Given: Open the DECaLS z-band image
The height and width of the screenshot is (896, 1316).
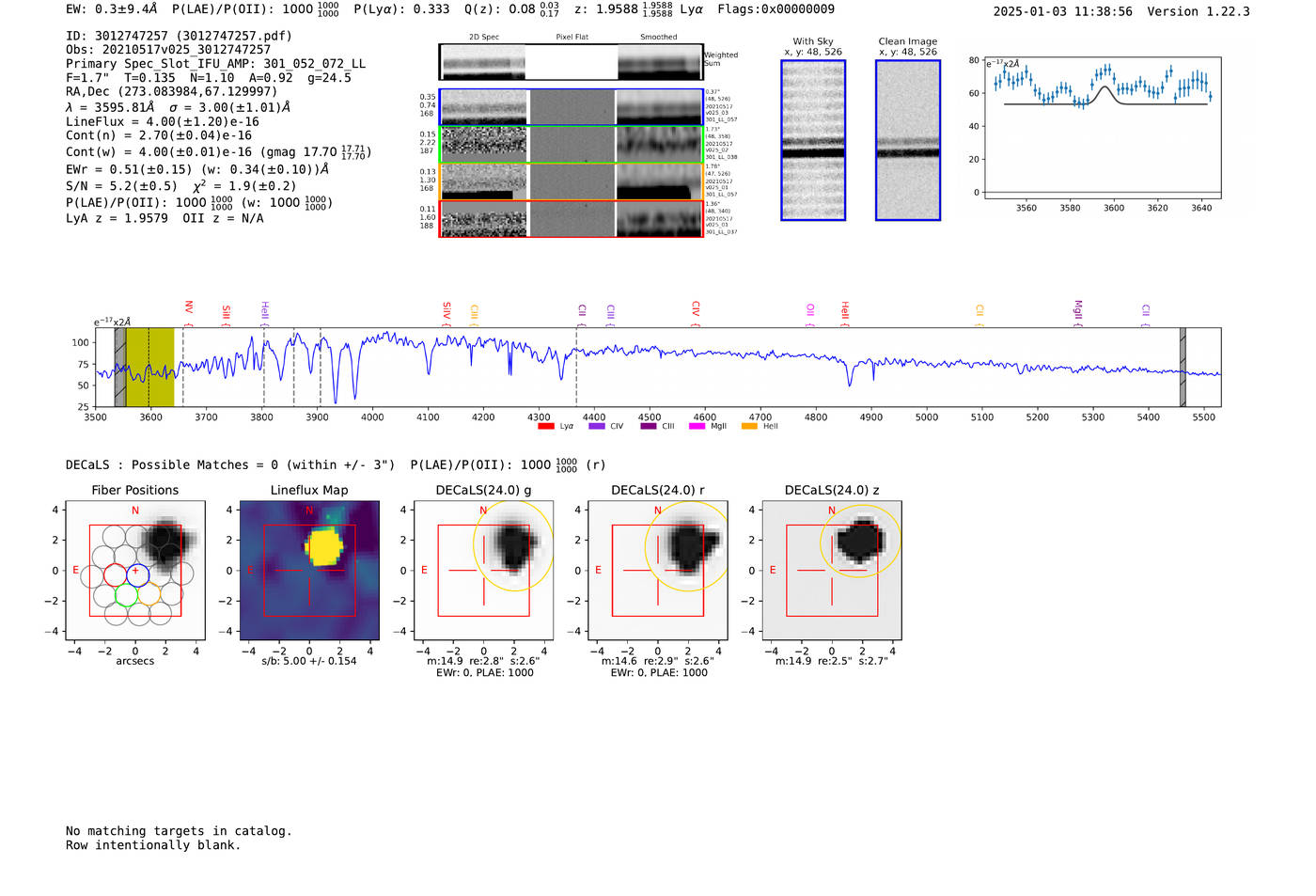Looking at the screenshot, I should point(832,571).
